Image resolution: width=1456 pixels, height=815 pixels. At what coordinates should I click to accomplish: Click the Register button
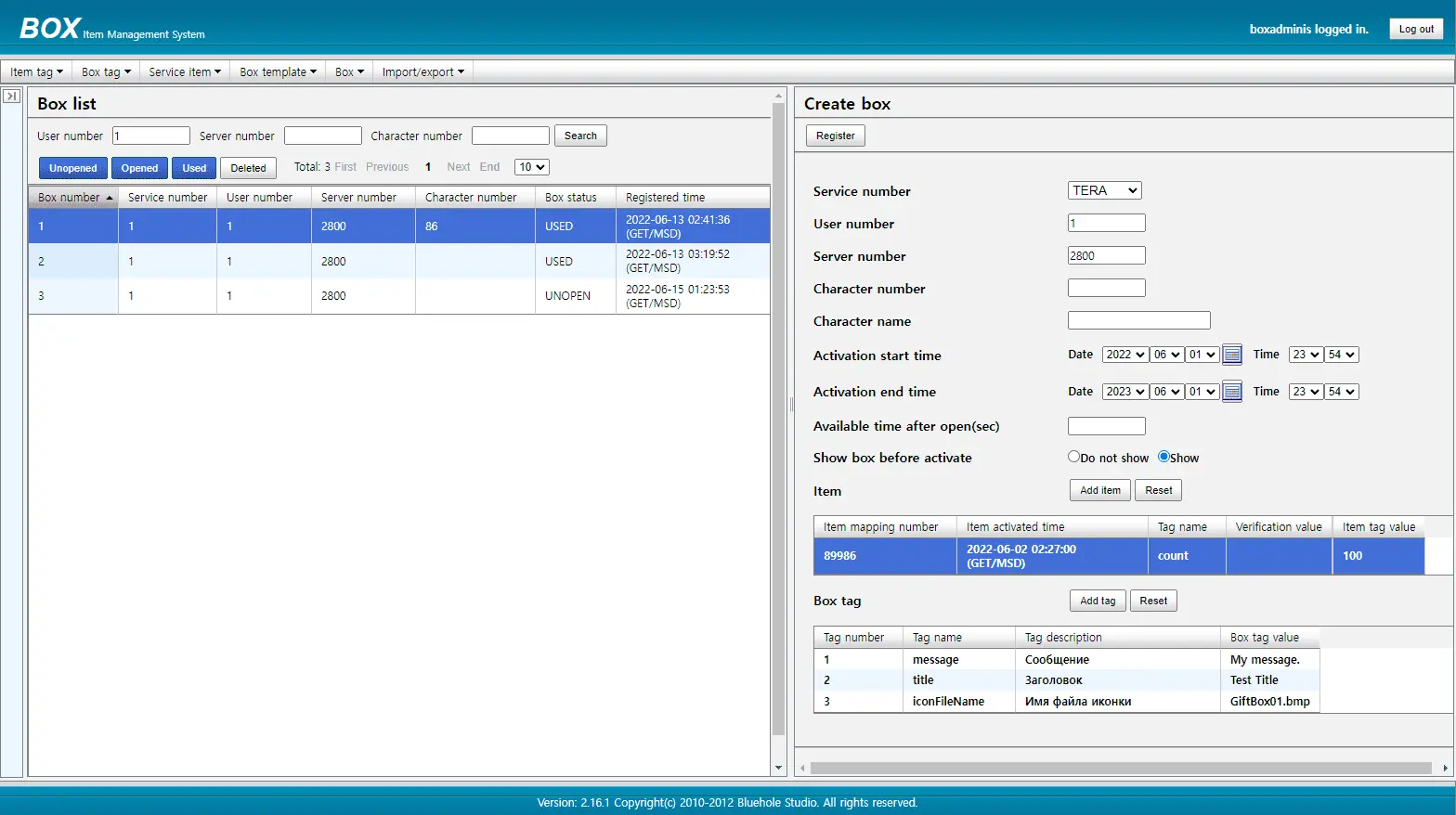835,136
